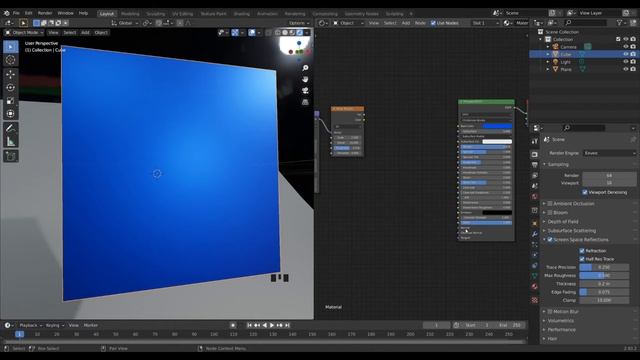Select the Rotate tool
This screenshot has width=640, height=360.
click(11, 87)
